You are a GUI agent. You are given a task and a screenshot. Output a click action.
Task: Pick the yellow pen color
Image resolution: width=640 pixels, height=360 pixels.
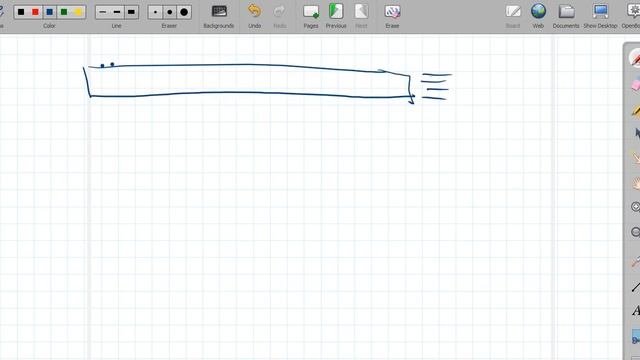78,12
